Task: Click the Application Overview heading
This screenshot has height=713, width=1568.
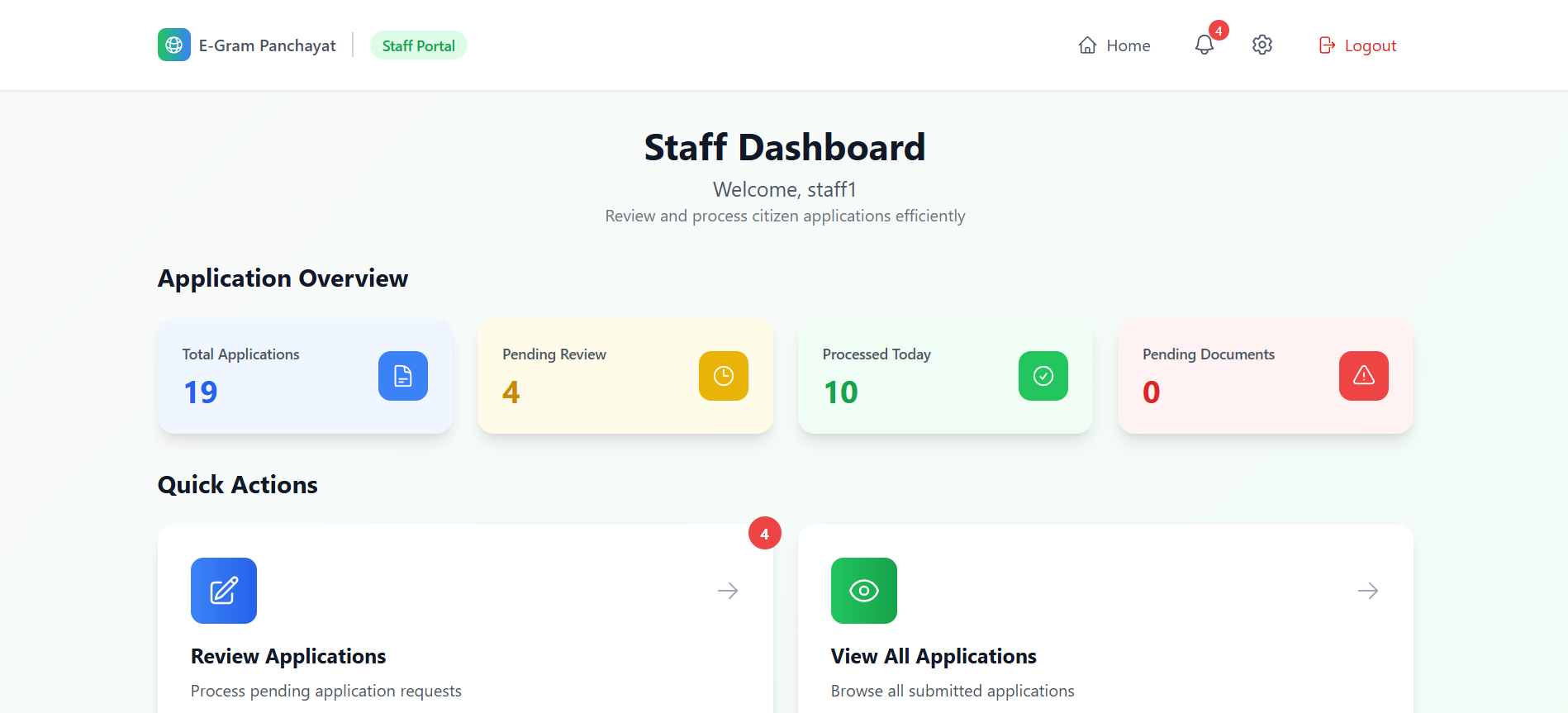Action: [283, 278]
